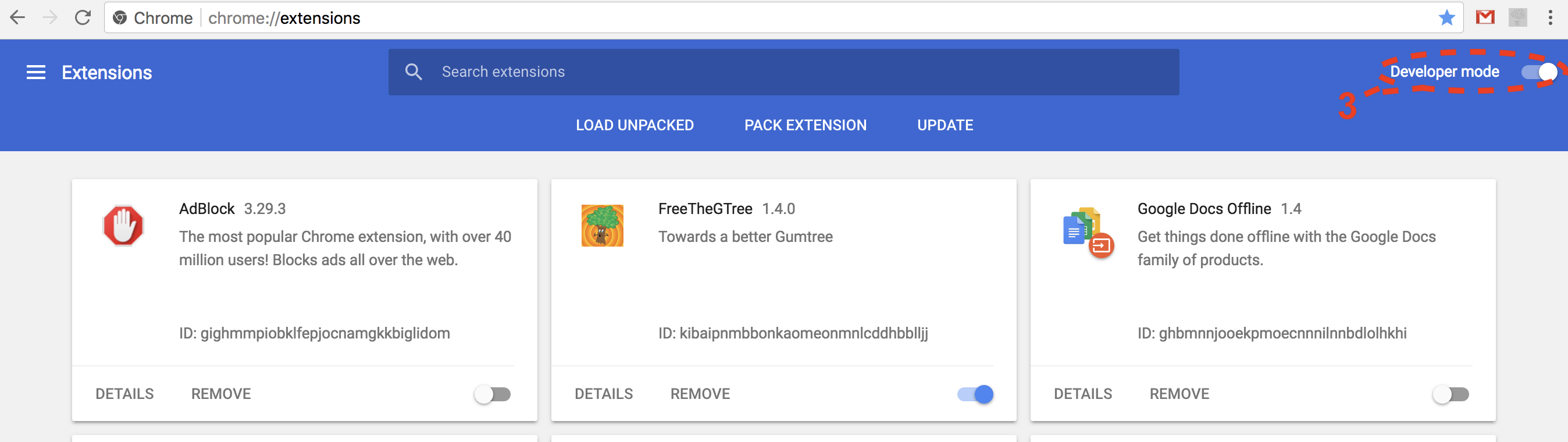Screen dimensions: 1568x442
Task: Focus the Search extensions field
Action: pyautogui.click(x=783, y=72)
